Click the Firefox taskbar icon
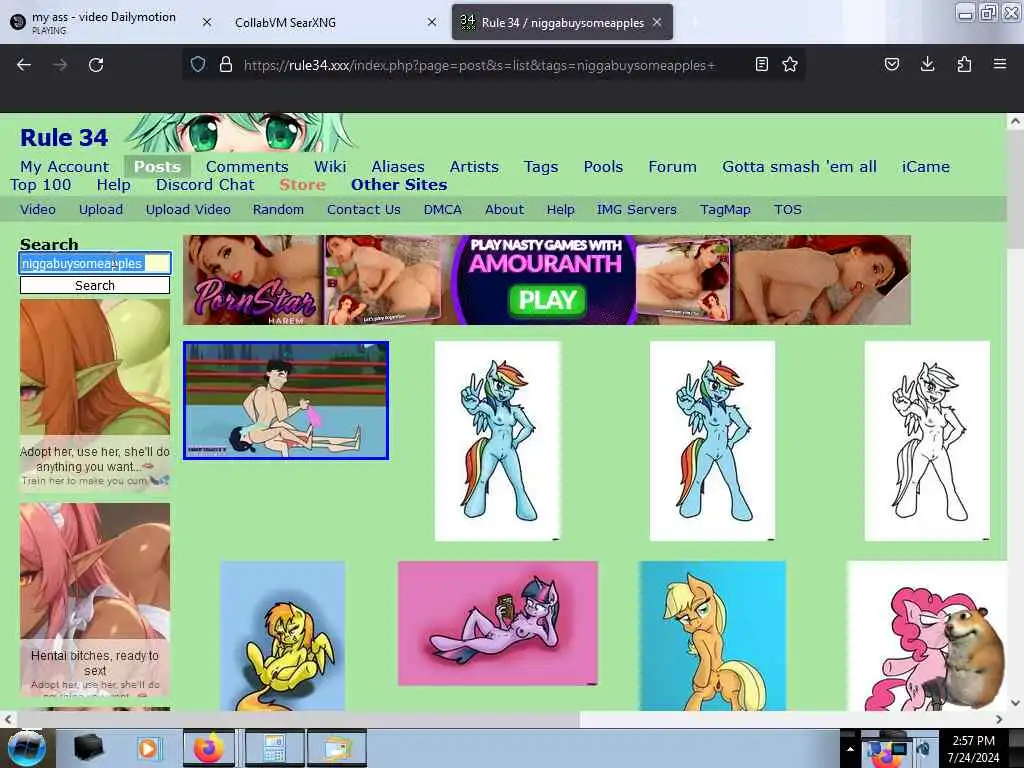 [208, 748]
